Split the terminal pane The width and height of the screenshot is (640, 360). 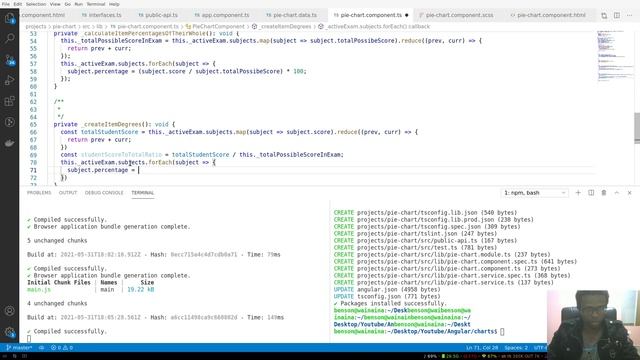[x=591, y=193]
